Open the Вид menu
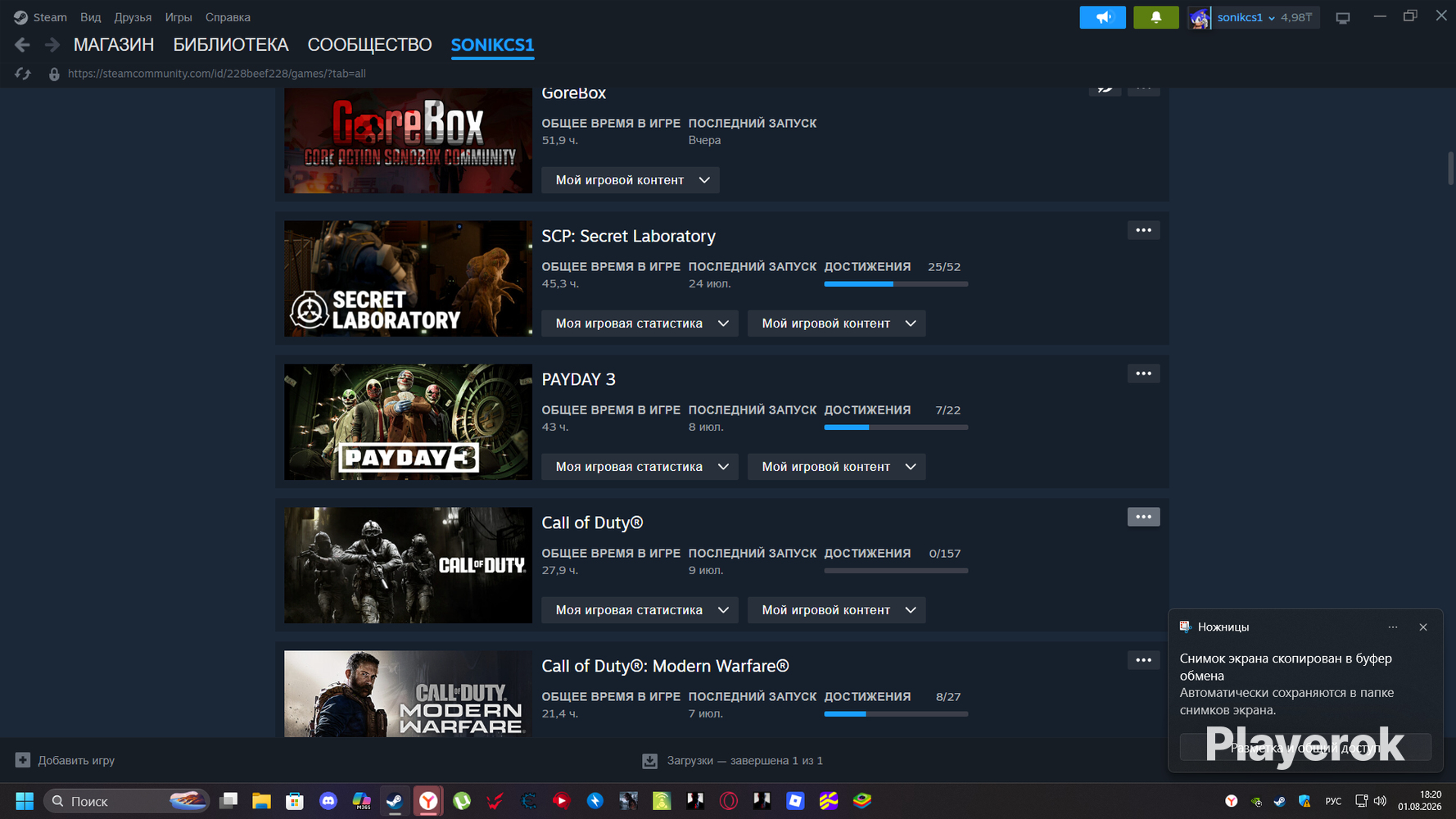1456x819 pixels. pyautogui.click(x=91, y=17)
